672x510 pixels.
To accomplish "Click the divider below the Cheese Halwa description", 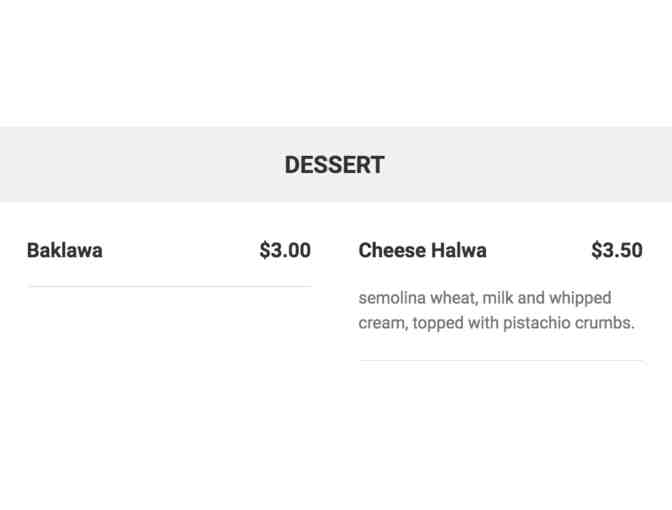I will click(501, 360).
